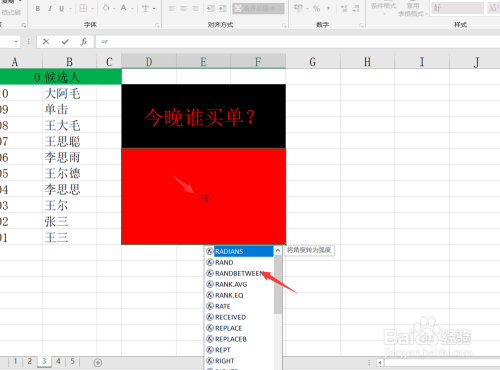This screenshot has width=500, height=370.
Task: Choose REPT from the function list
Action: coord(240,350)
